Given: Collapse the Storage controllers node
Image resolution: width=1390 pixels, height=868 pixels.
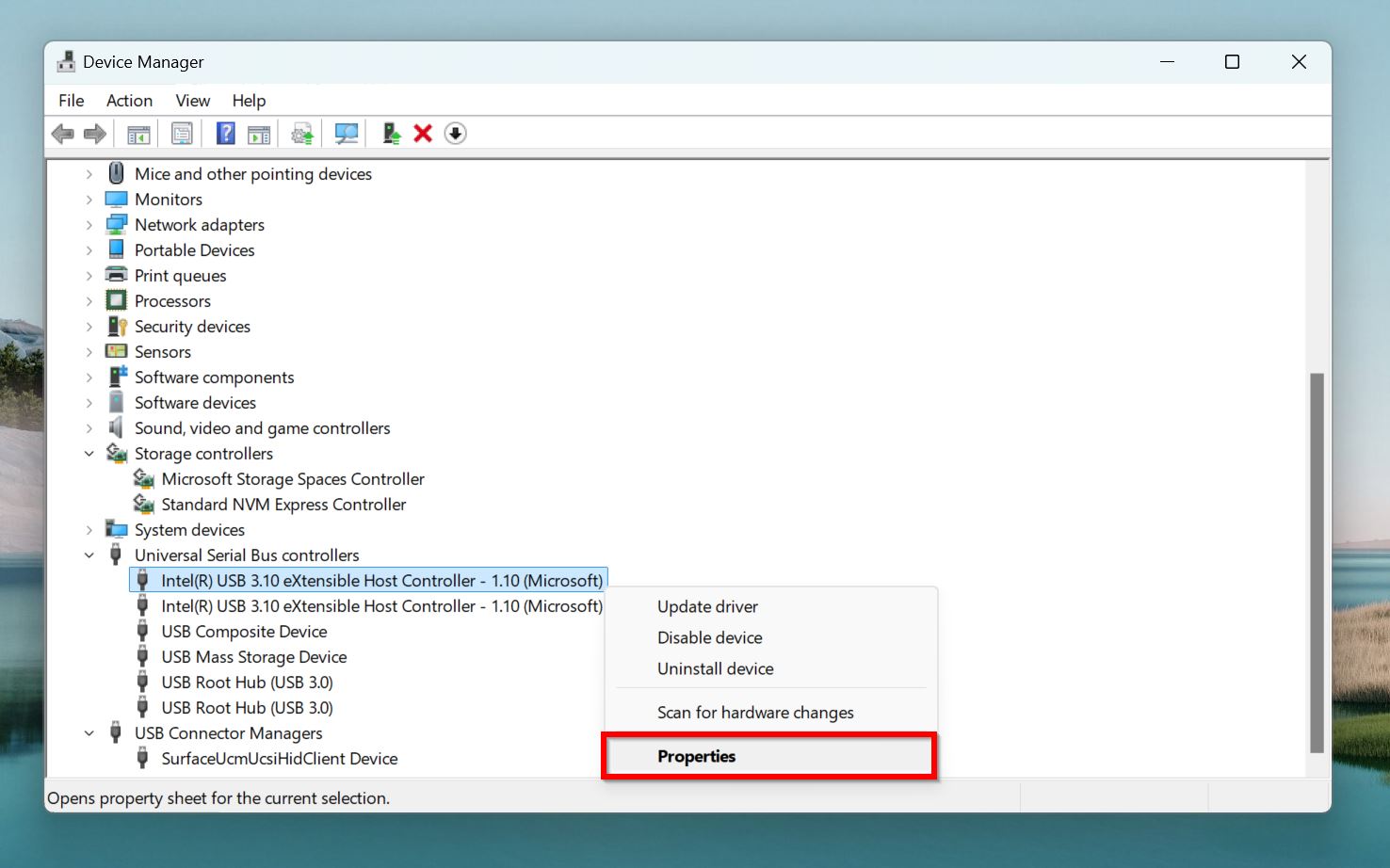Looking at the screenshot, I should coord(89,454).
